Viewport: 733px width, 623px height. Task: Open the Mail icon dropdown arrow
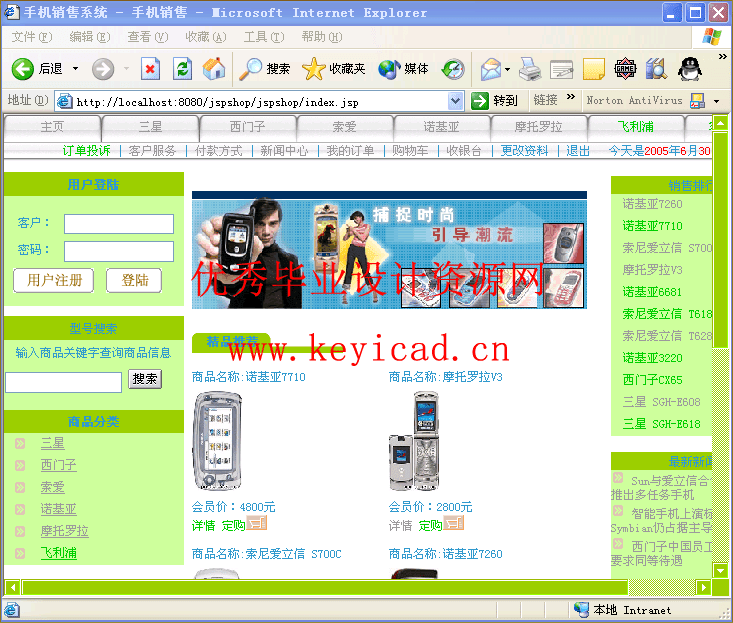[507, 70]
